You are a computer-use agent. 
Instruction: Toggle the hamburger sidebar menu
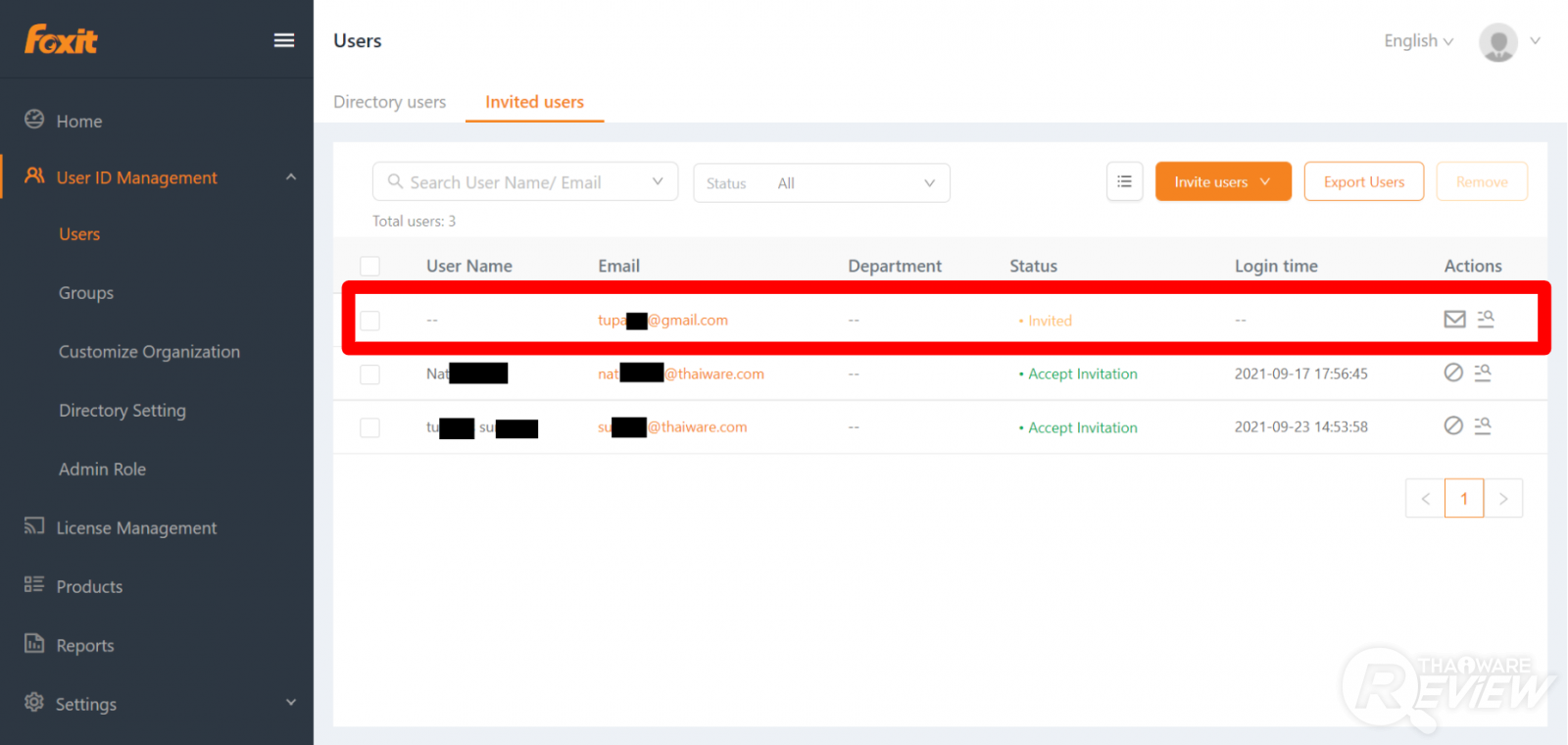coord(284,40)
